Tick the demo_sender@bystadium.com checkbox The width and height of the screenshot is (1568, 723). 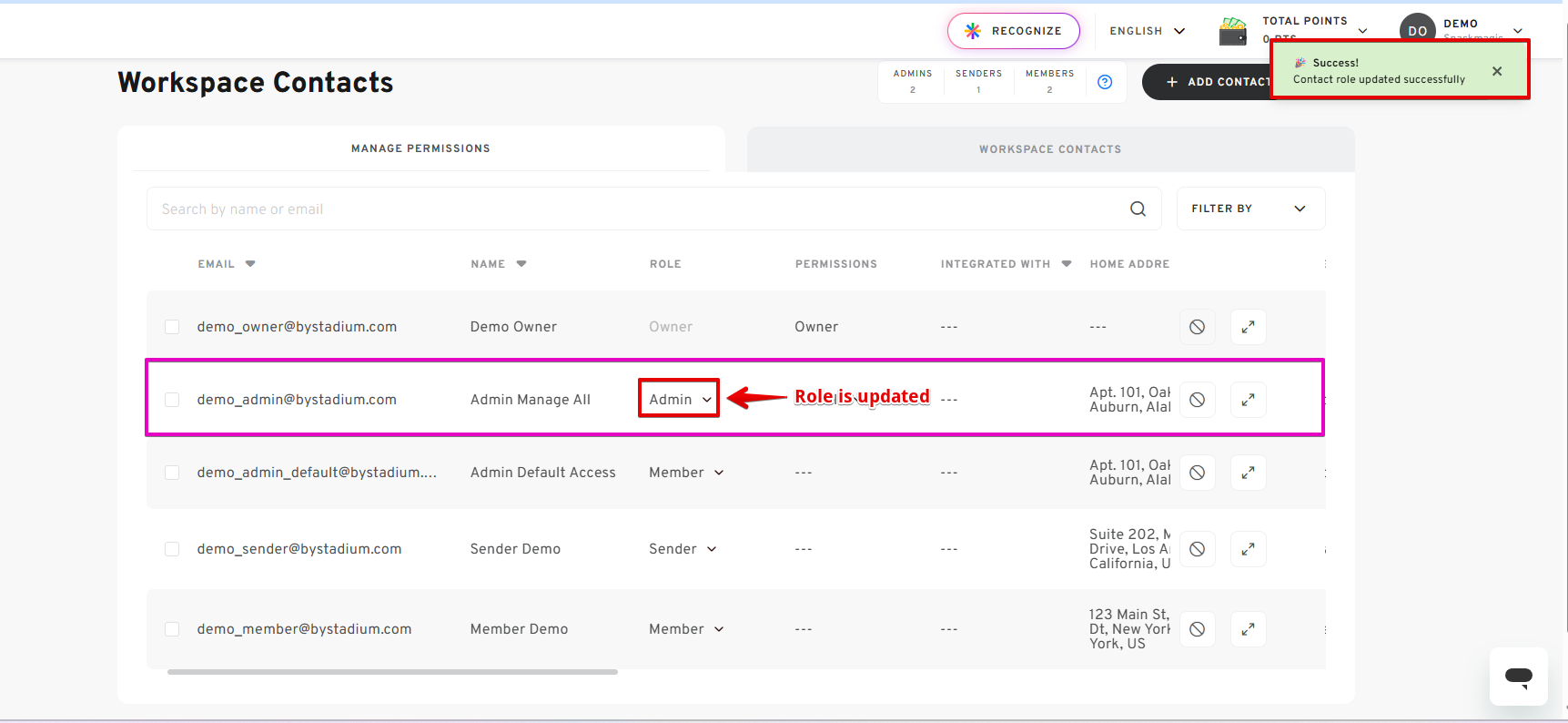(172, 549)
